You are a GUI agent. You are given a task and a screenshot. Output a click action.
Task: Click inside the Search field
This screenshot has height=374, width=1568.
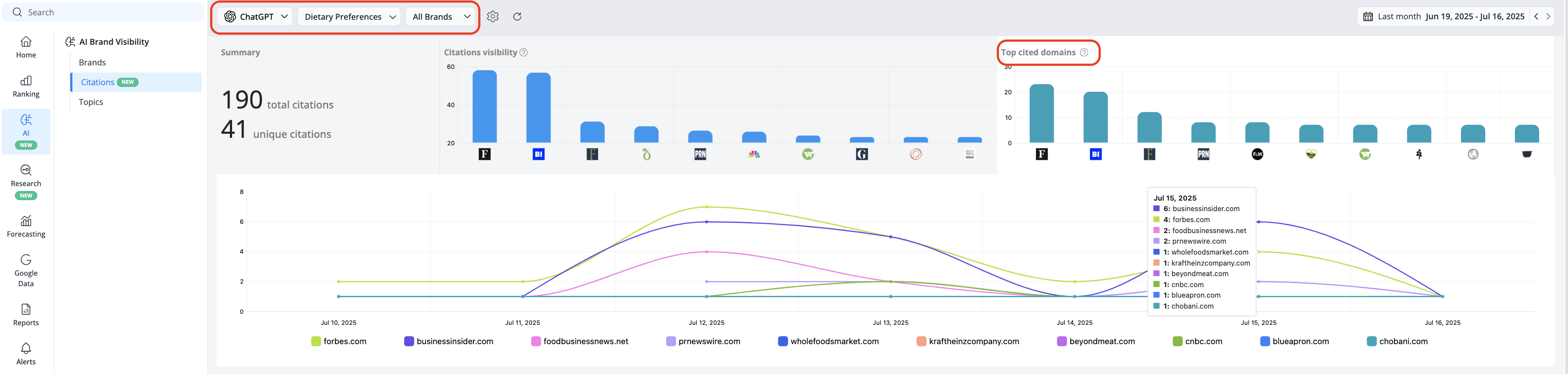104,12
